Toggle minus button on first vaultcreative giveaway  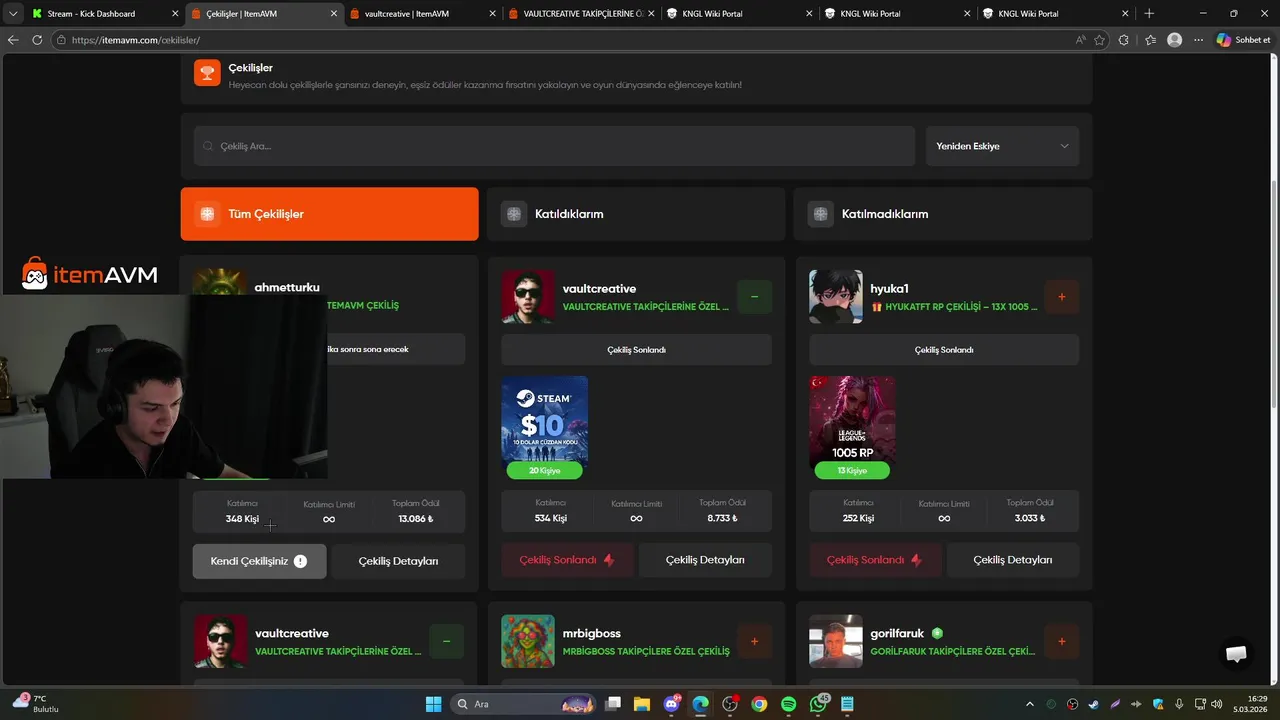pos(754,297)
